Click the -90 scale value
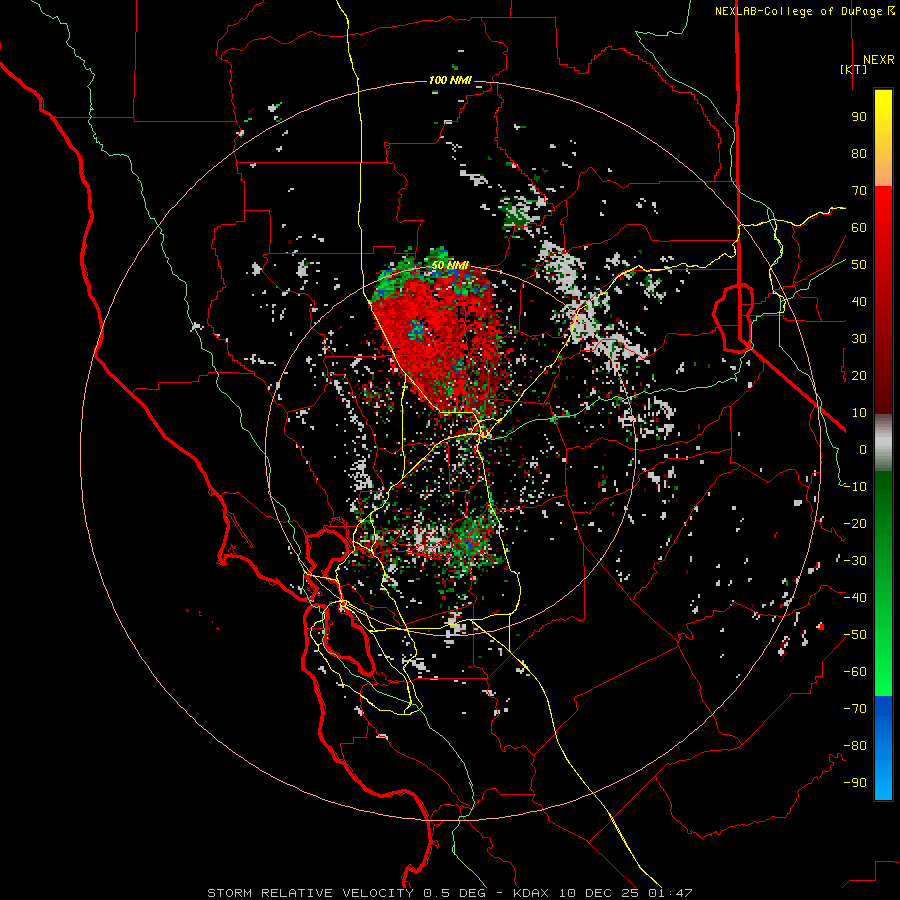Image resolution: width=900 pixels, height=900 pixels. [855, 783]
